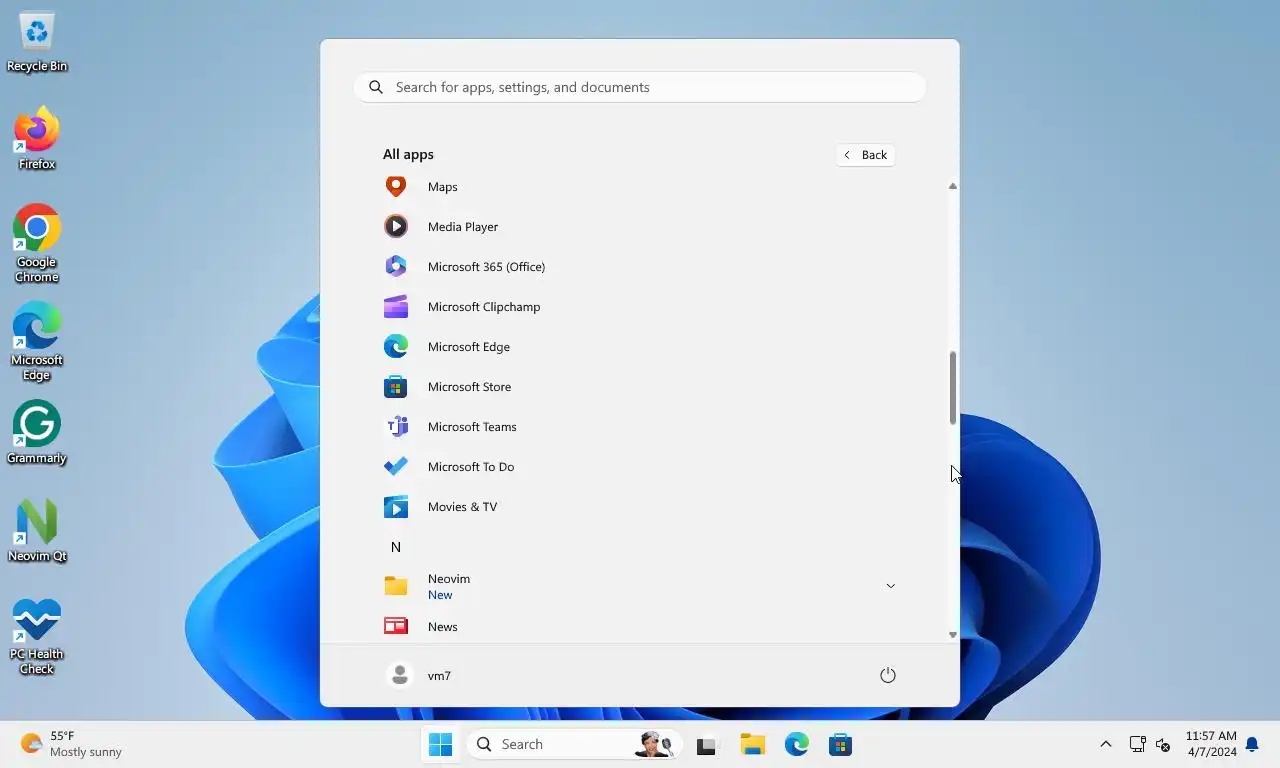
Task: Click the muted volume tray icon
Action: click(1163, 744)
